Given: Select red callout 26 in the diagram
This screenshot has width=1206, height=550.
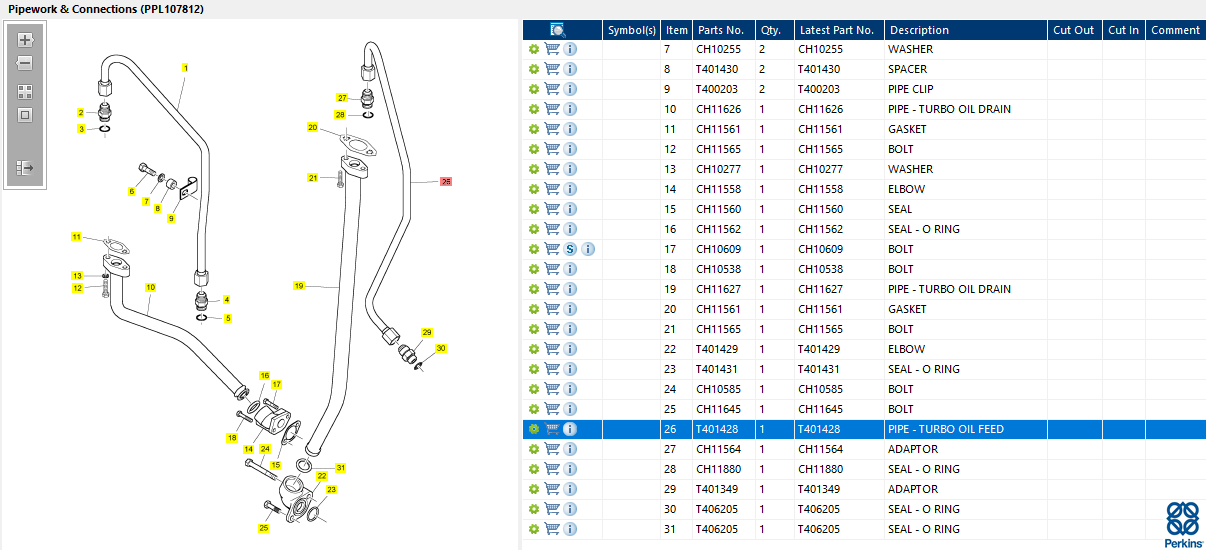Looking at the screenshot, I should coord(446,182).
